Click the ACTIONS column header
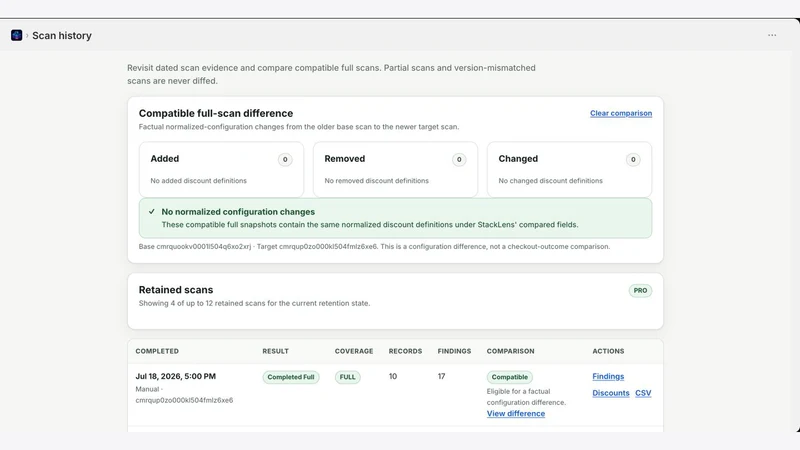Screen dimensions: 800x450 (608, 351)
